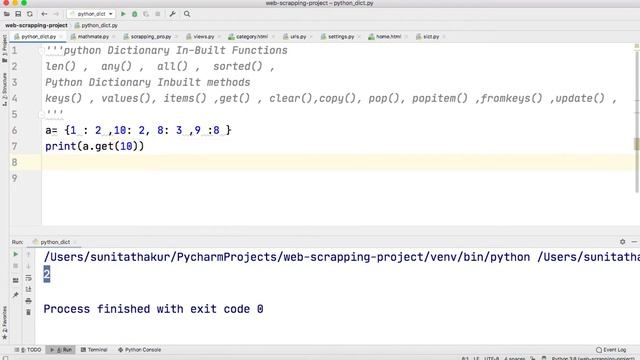Click the Save All disk icon
The height and width of the screenshot is (360, 640).
[18, 14]
